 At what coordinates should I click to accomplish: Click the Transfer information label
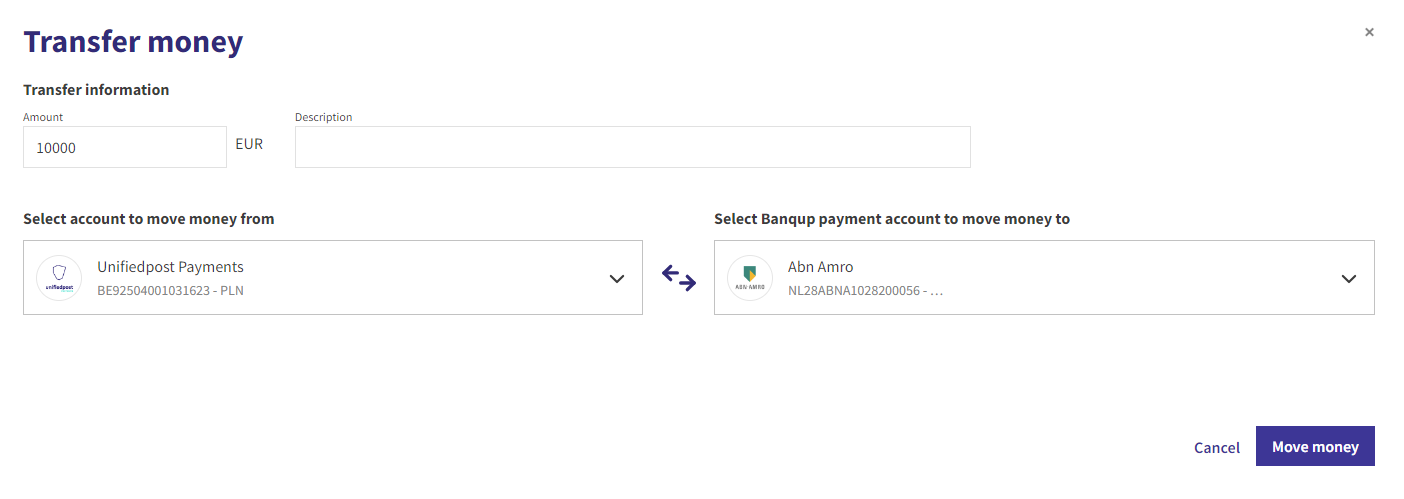(x=96, y=90)
